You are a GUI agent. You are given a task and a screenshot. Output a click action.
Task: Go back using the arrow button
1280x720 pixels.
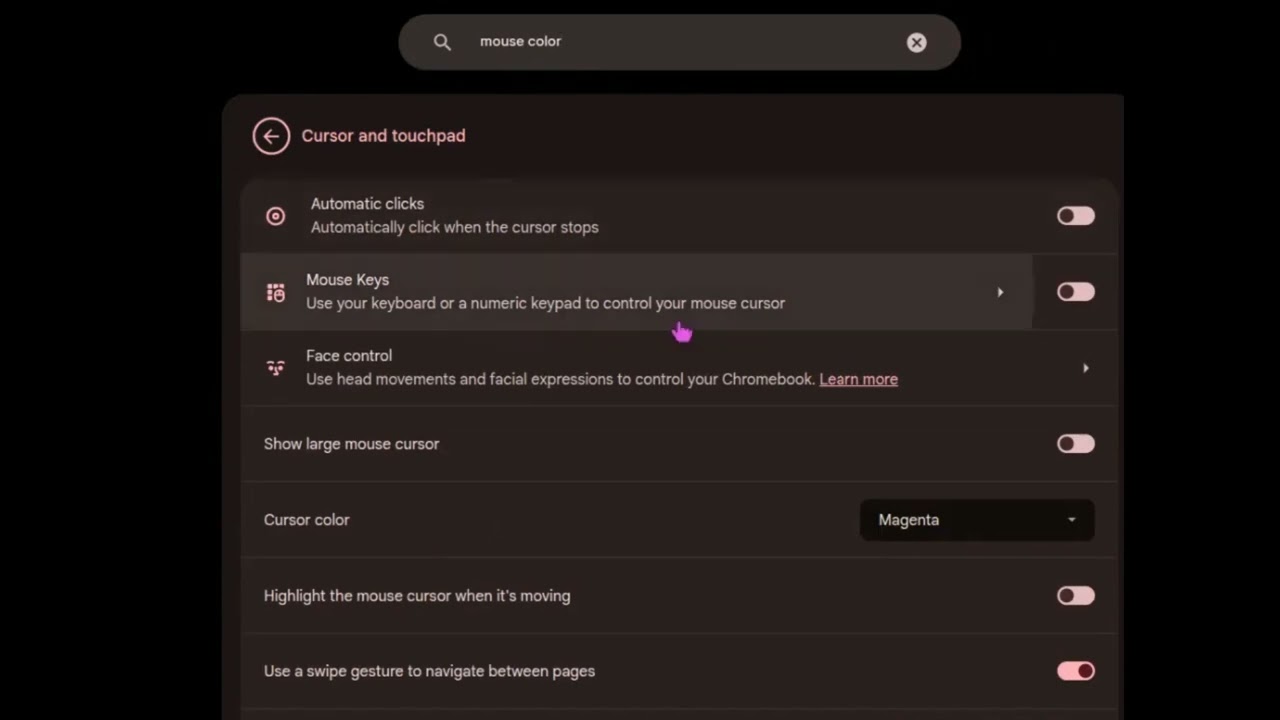(271, 136)
